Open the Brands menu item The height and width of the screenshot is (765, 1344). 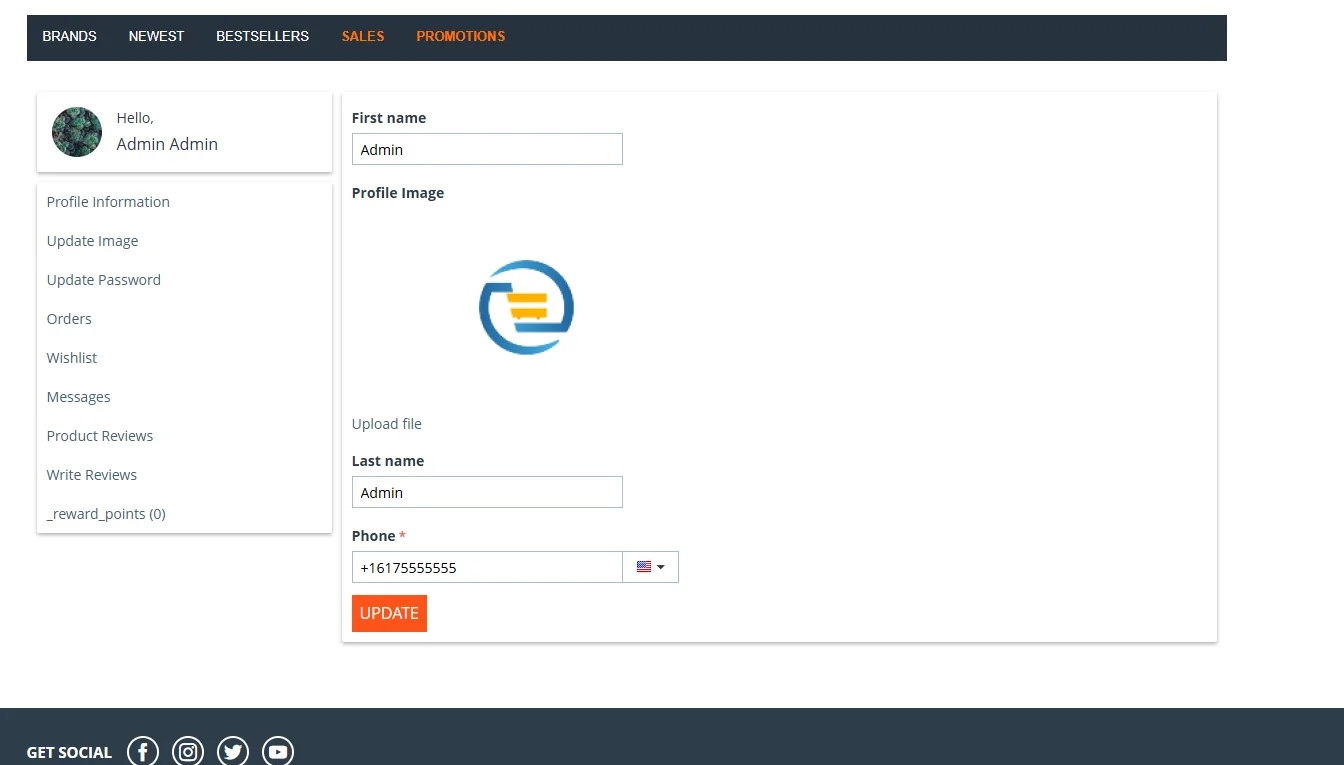69,36
